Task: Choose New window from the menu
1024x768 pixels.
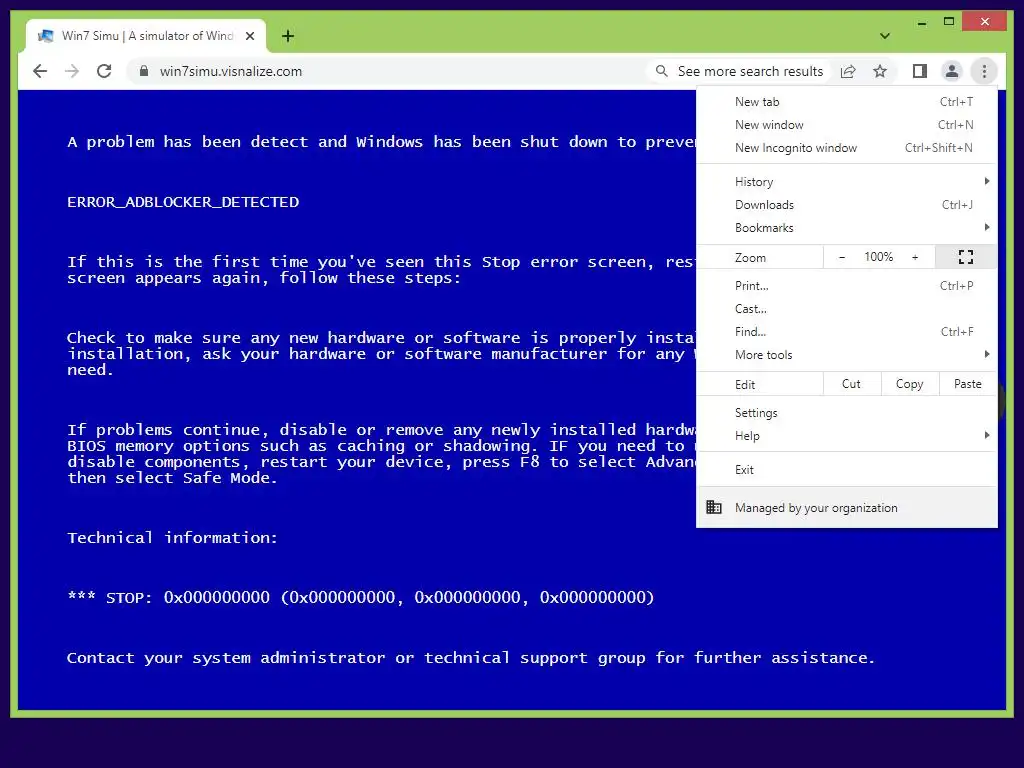Action: click(847, 125)
